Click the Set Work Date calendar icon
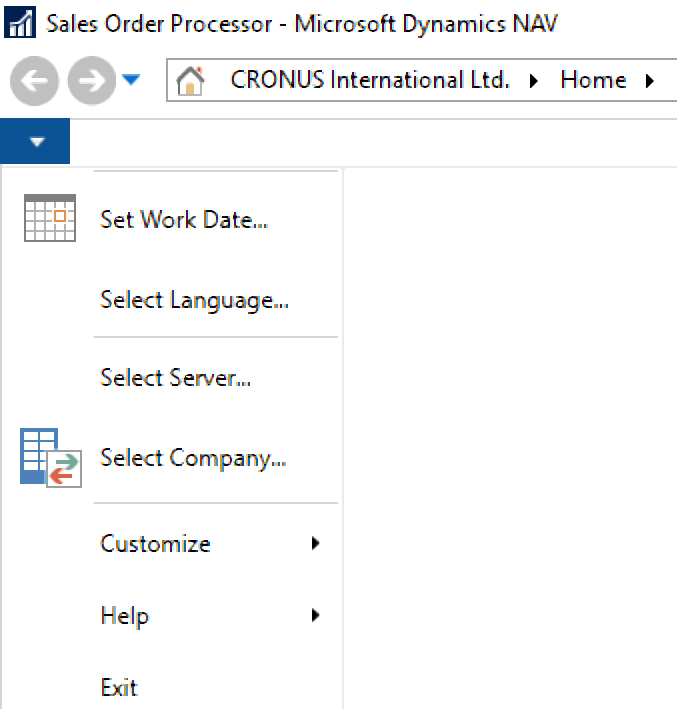677x709 pixels. tap(50, 218)
